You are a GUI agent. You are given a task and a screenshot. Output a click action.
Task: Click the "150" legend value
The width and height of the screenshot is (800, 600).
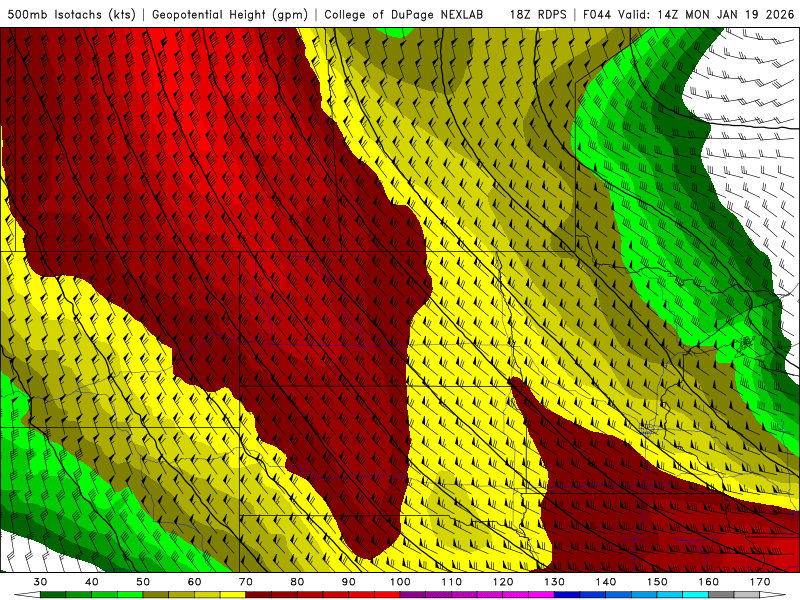click(657, 582)
